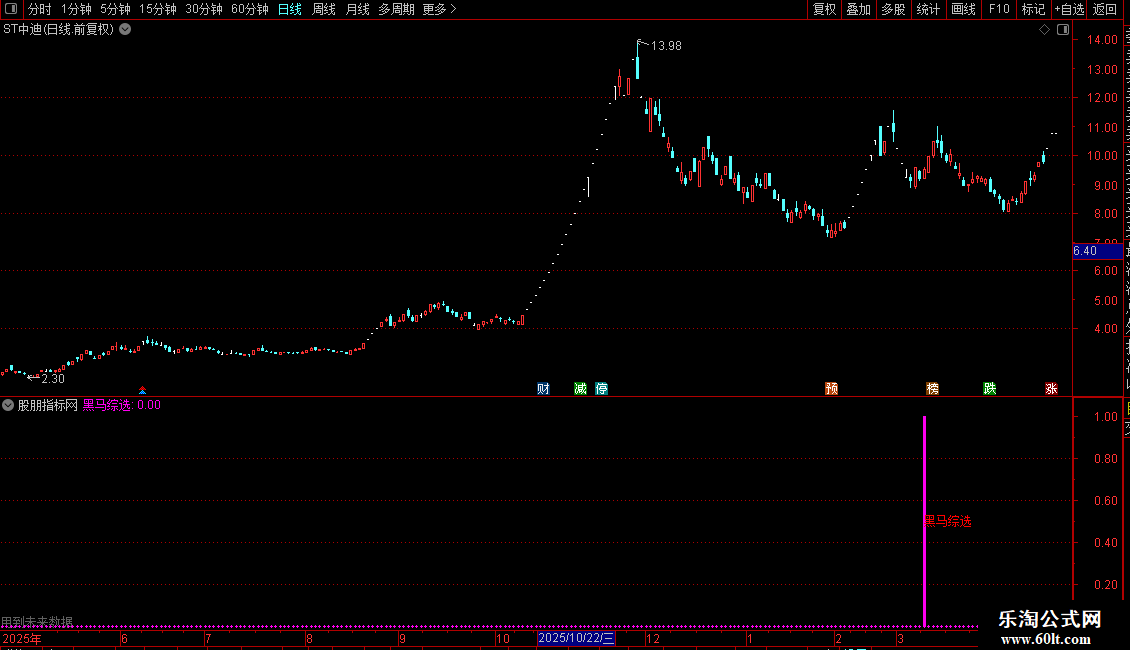The image size is (1130, 650).
Task: Select the 30分钟 period tab
Action: coord(204,9)
